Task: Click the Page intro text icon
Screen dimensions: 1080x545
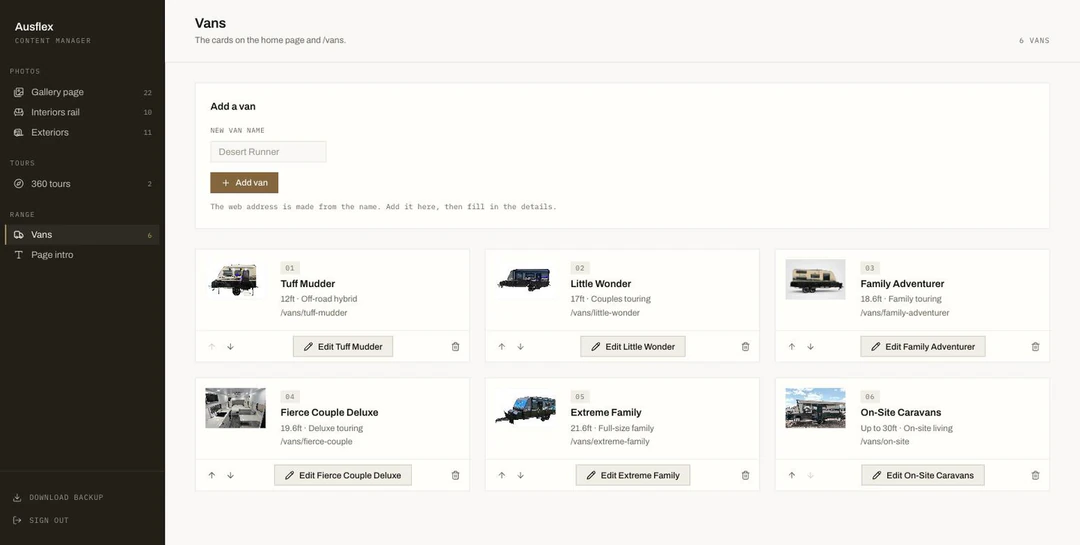Action: click(x=19, y=255)
